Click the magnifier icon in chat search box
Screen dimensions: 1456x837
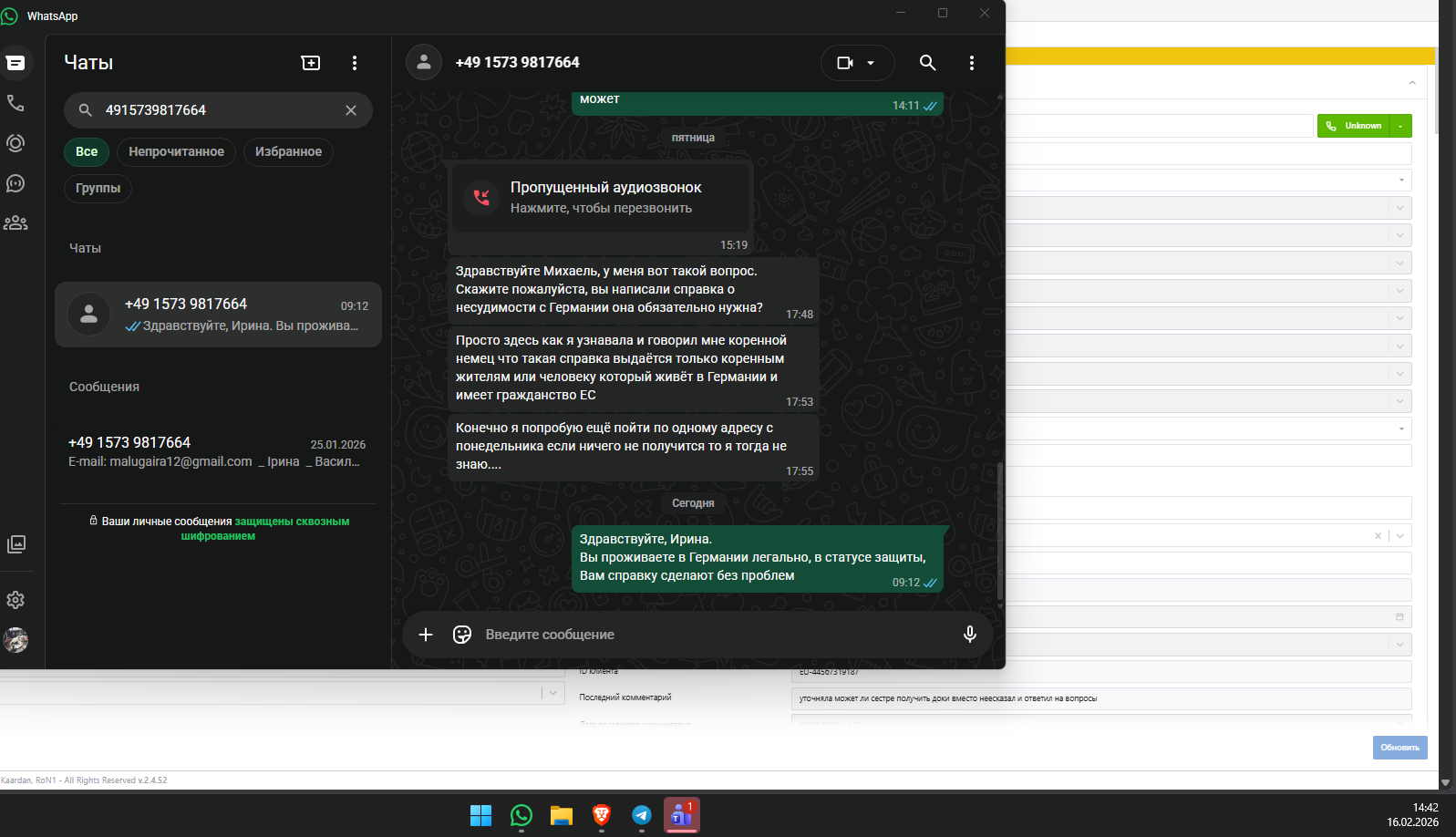click(x=85, y=110)
